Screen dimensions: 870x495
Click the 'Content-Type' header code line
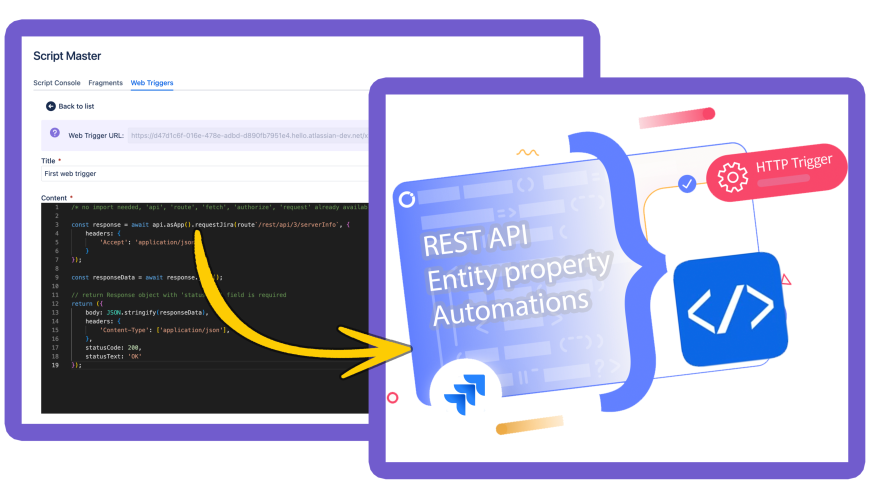165,330
